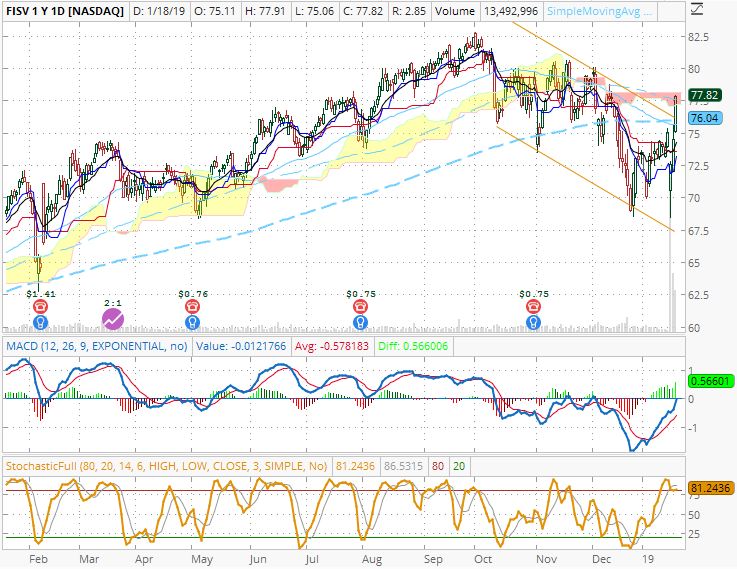Open the November lightbulb event icon

(533, 322)
